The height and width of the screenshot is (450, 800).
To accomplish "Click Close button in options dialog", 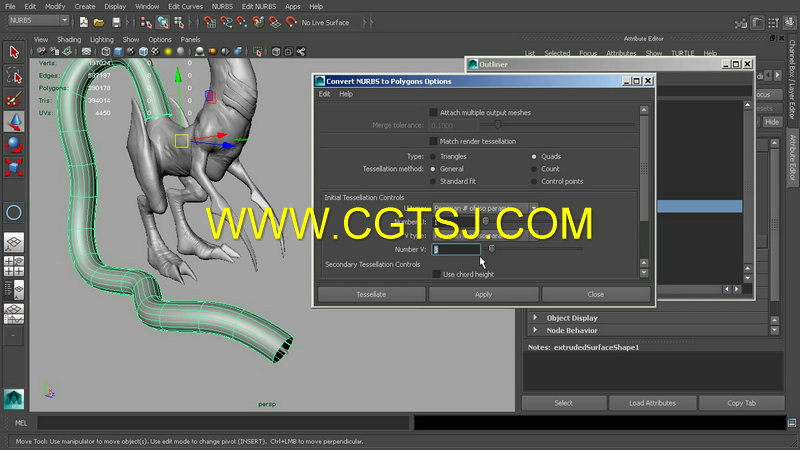I will click(595, 294).
